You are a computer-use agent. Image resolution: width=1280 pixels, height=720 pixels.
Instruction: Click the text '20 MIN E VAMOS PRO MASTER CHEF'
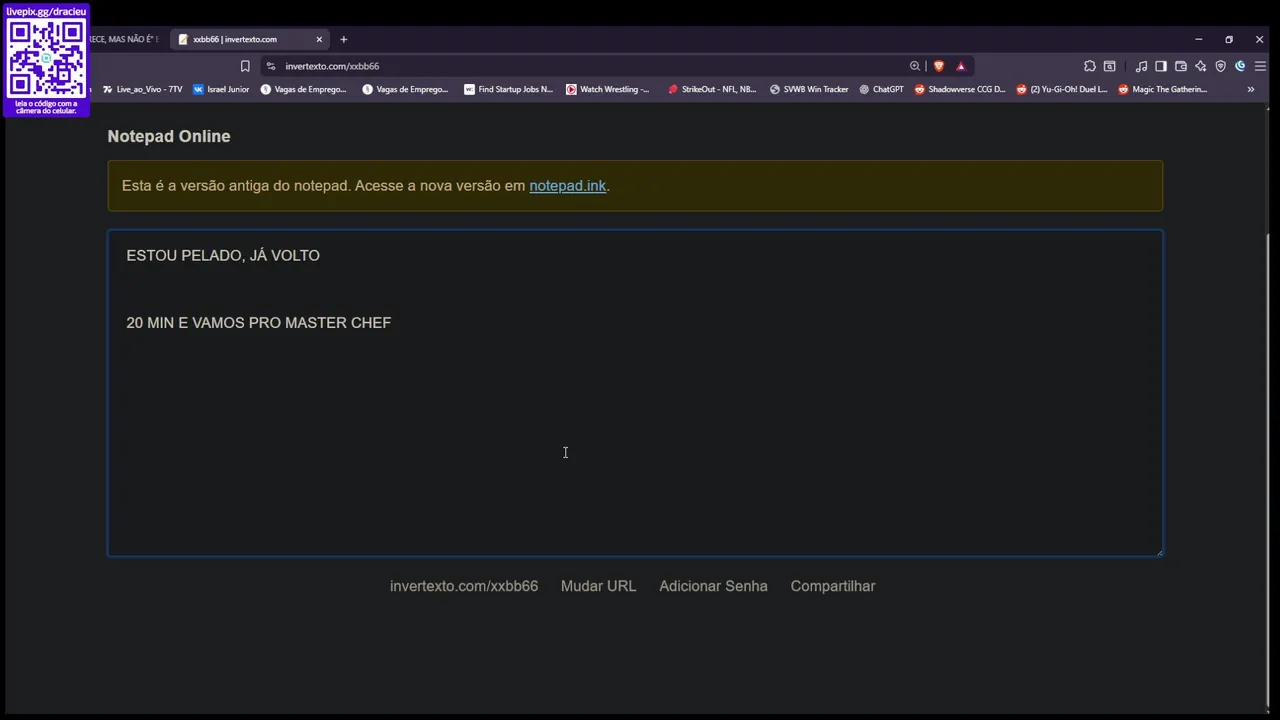(259, 323)
